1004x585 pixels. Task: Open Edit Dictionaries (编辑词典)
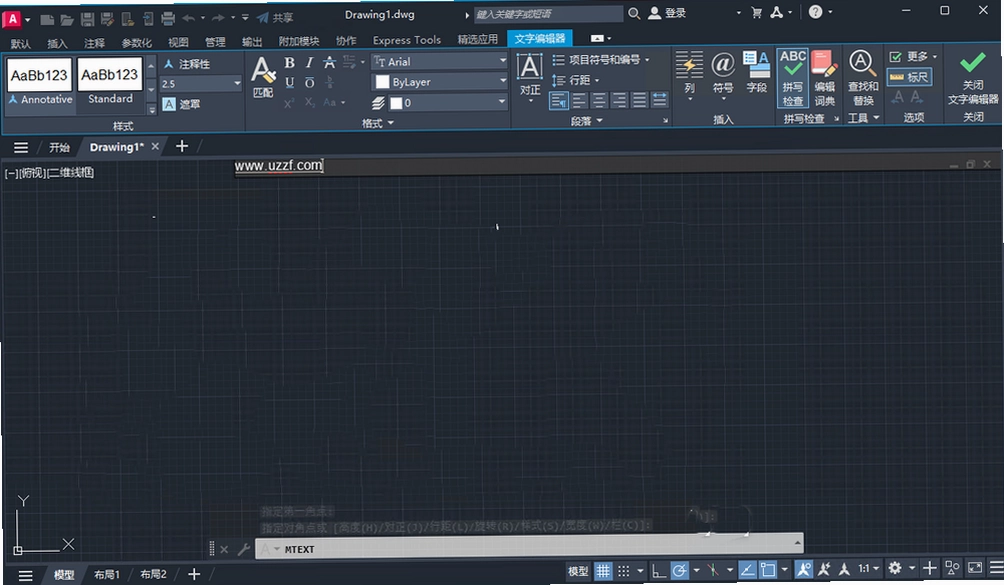pos(825,77)
